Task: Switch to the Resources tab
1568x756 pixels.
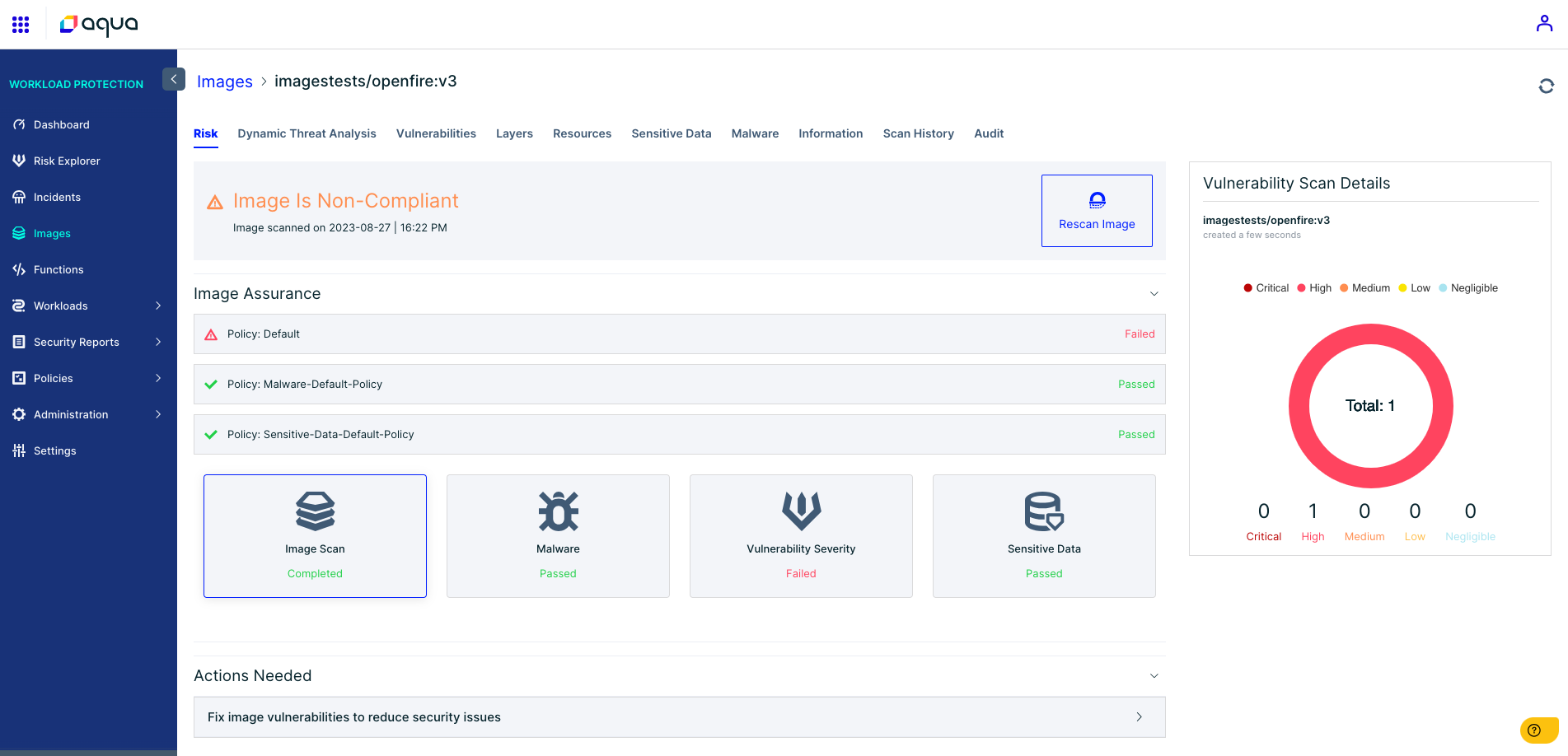Action: 582,133
